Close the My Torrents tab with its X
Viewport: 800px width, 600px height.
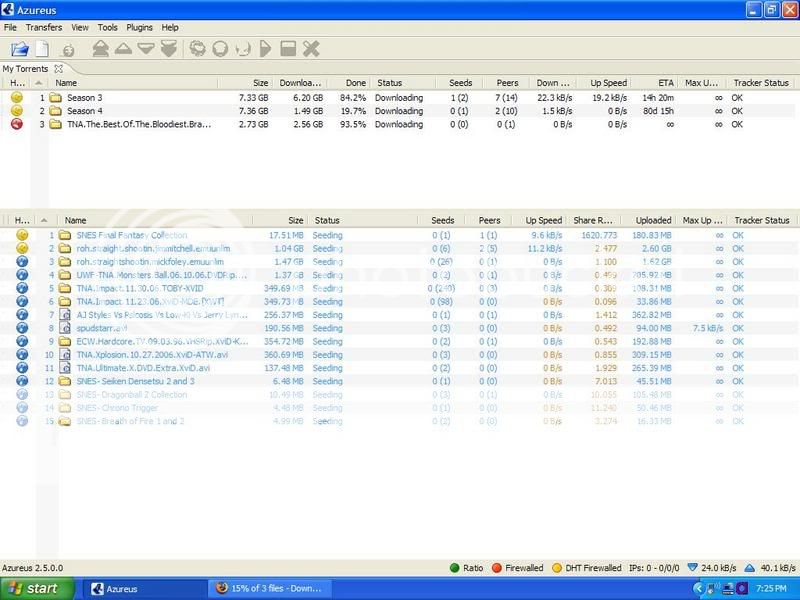[59, 68]
